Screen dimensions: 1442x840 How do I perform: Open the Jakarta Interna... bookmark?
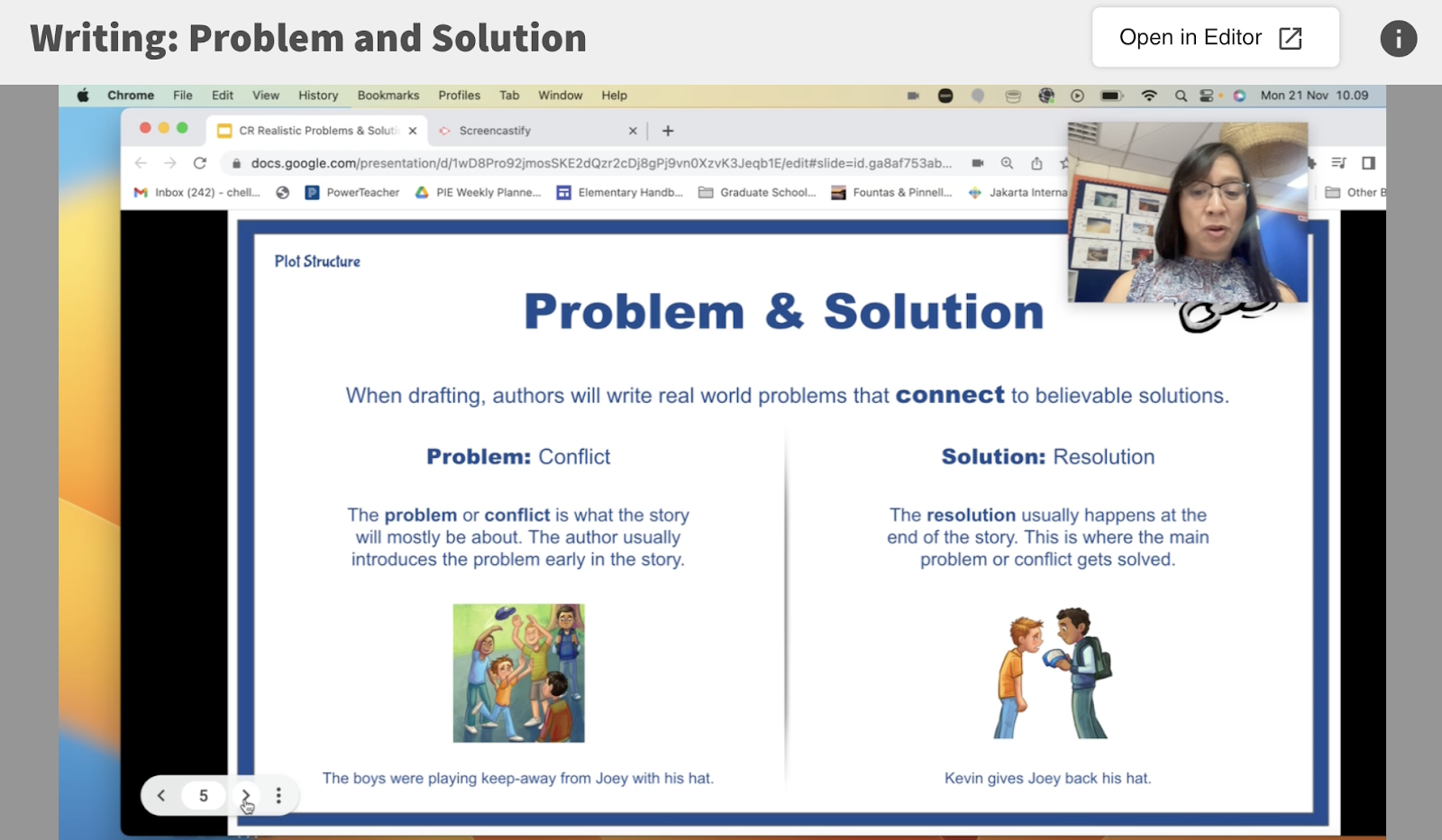point(1018,192)
